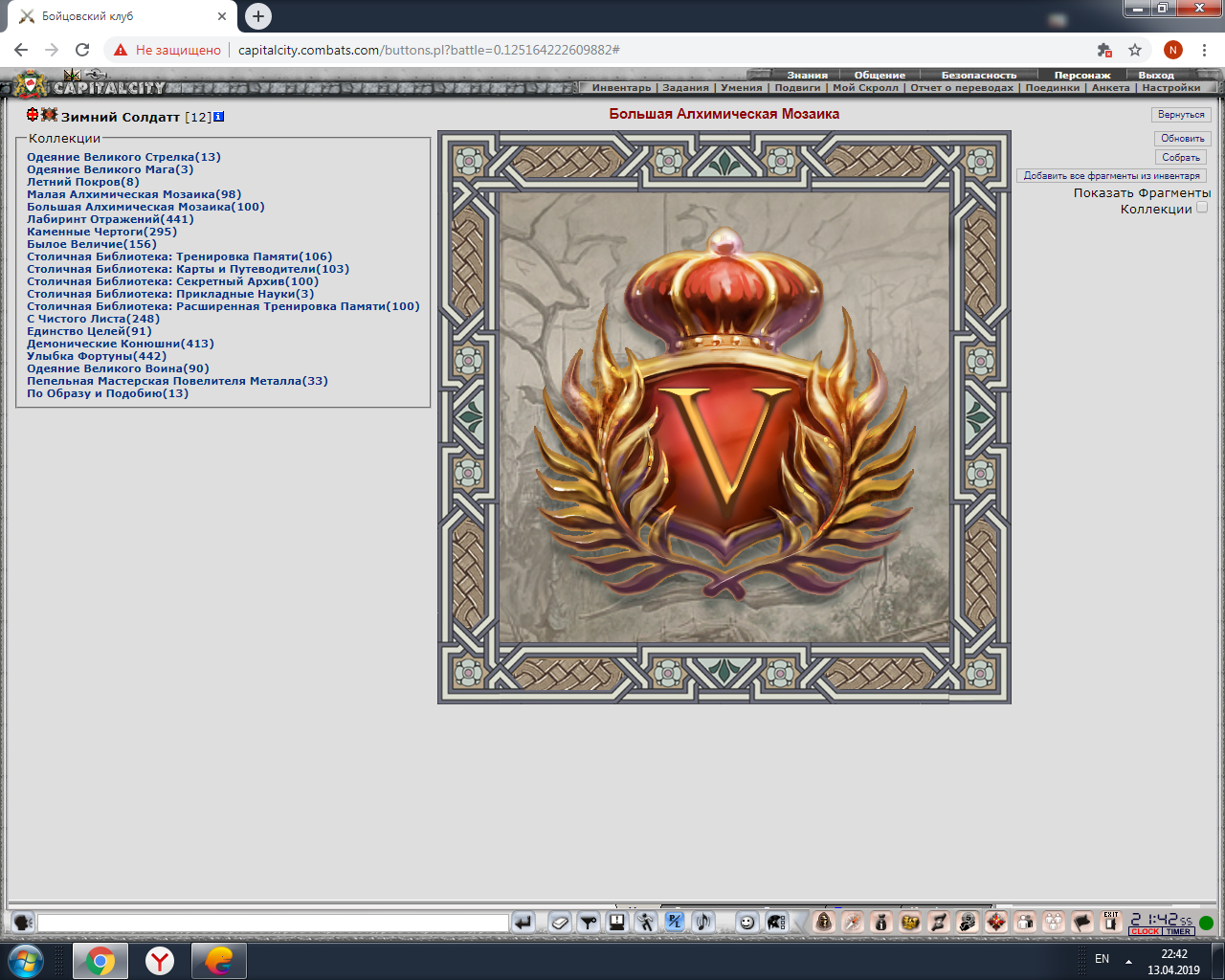
Task: Click the green status circle
Action: click(1207, 924)
